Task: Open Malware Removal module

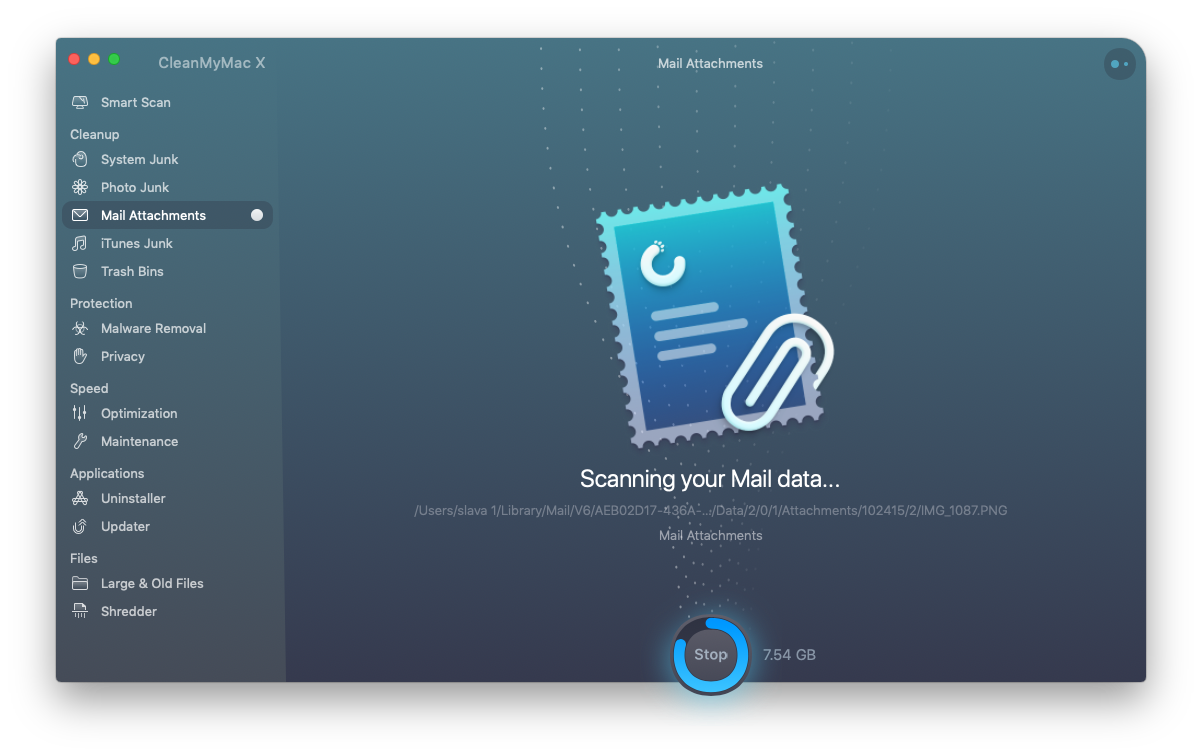Action: 167,328
